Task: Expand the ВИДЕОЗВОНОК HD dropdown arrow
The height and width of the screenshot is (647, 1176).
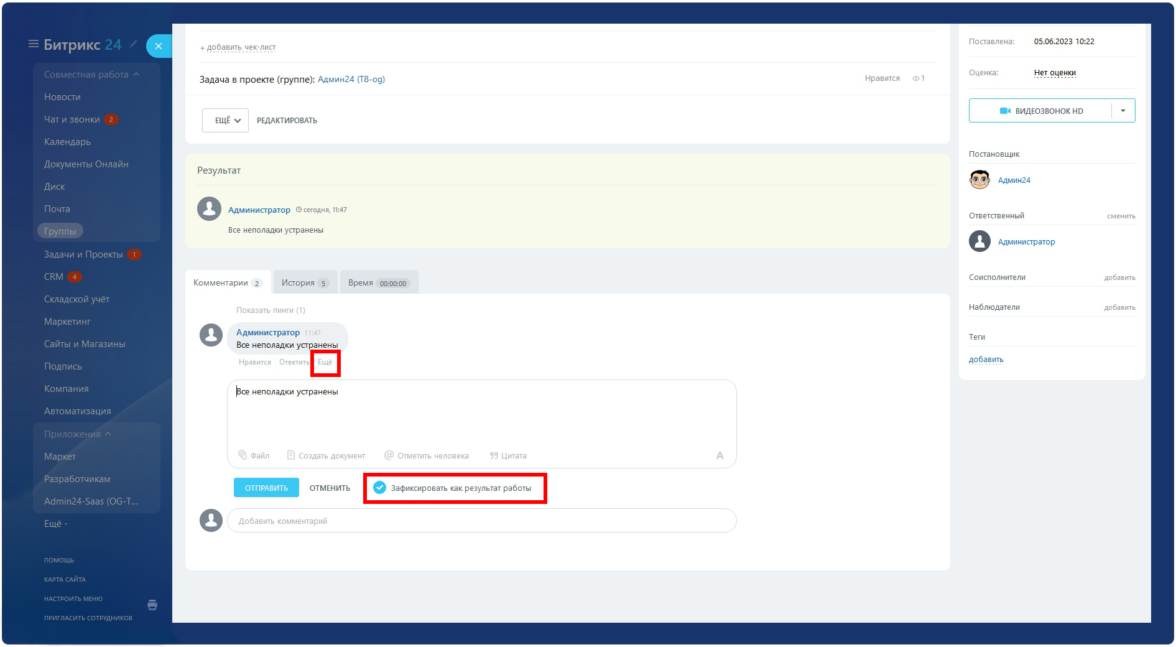Action: 1123,111
